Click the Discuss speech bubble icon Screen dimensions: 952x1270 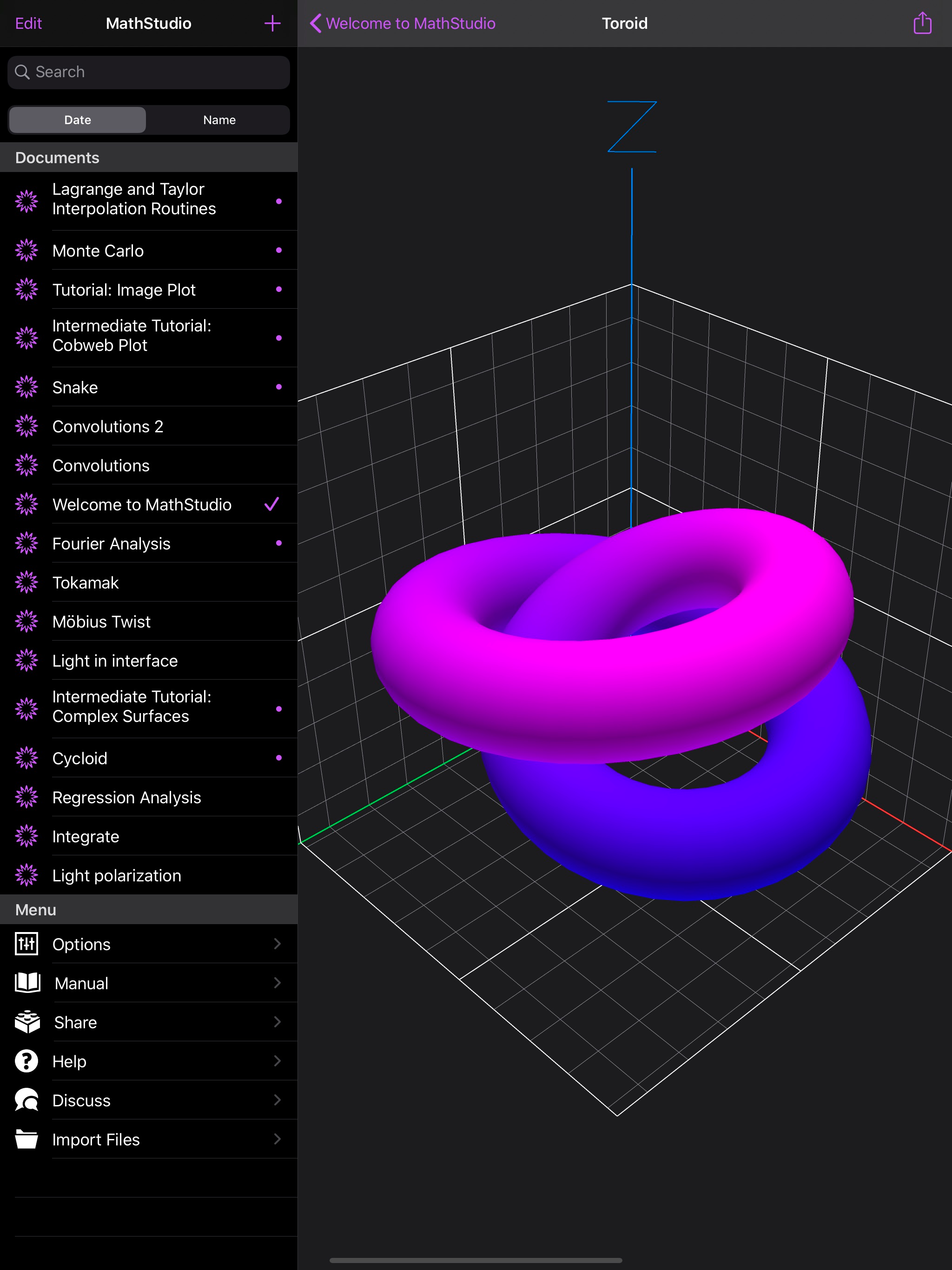click(26, 1100)
